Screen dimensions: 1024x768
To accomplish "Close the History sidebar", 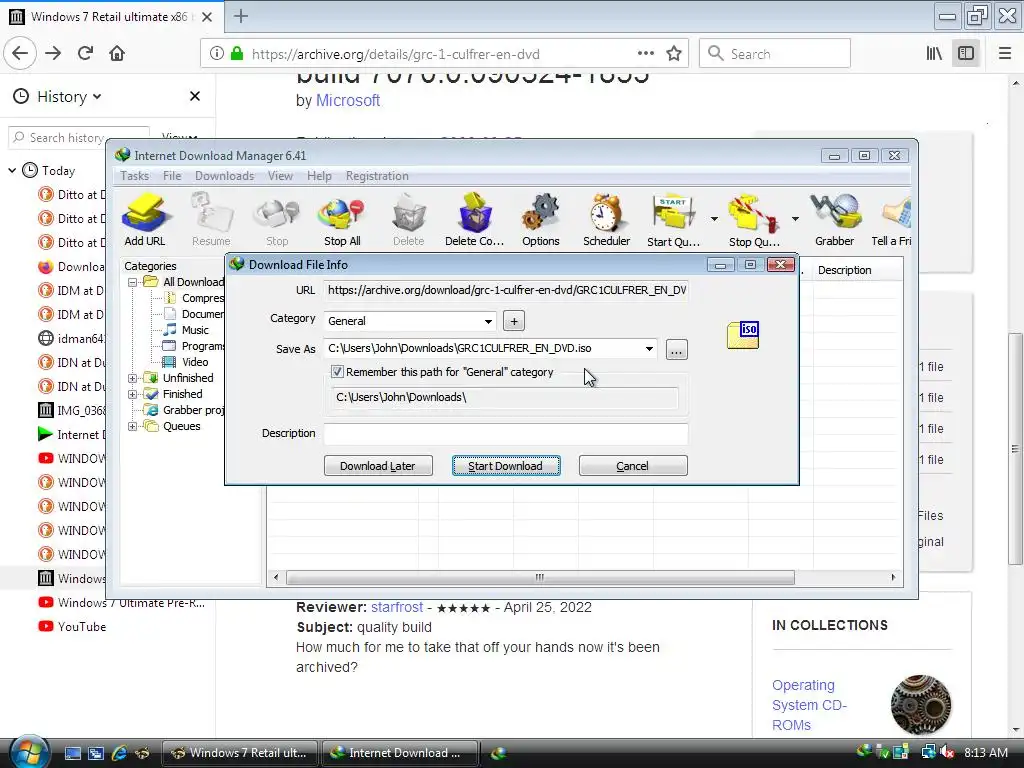I will (195, 96).
